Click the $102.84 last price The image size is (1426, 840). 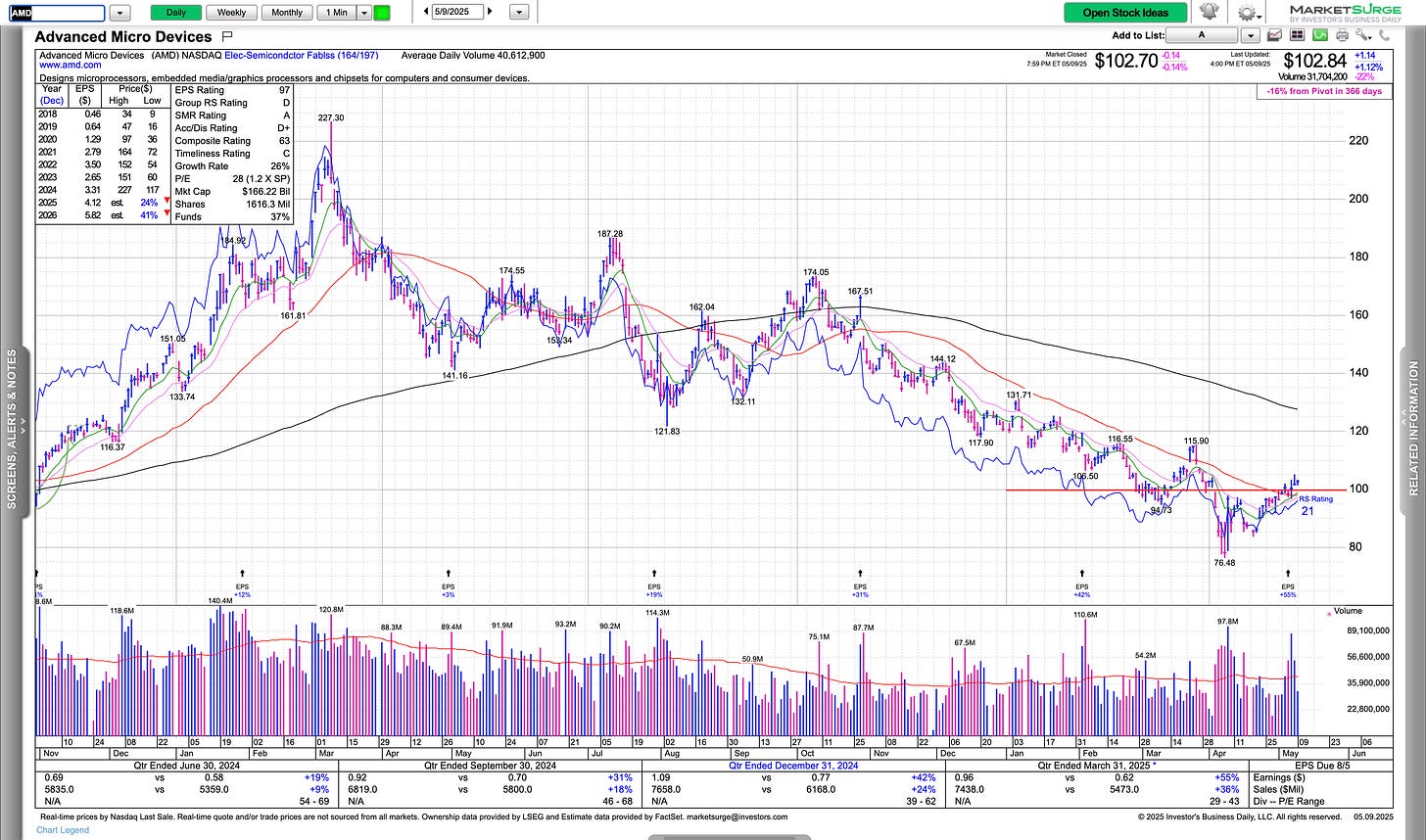1315,61
